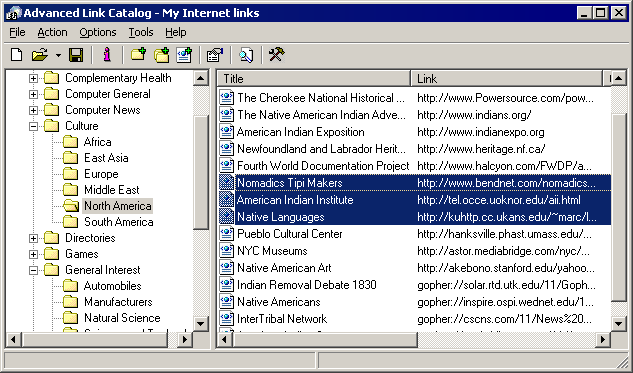Select American Indian Exposition entry
633x373 pixels.
[x=300, y=132]
